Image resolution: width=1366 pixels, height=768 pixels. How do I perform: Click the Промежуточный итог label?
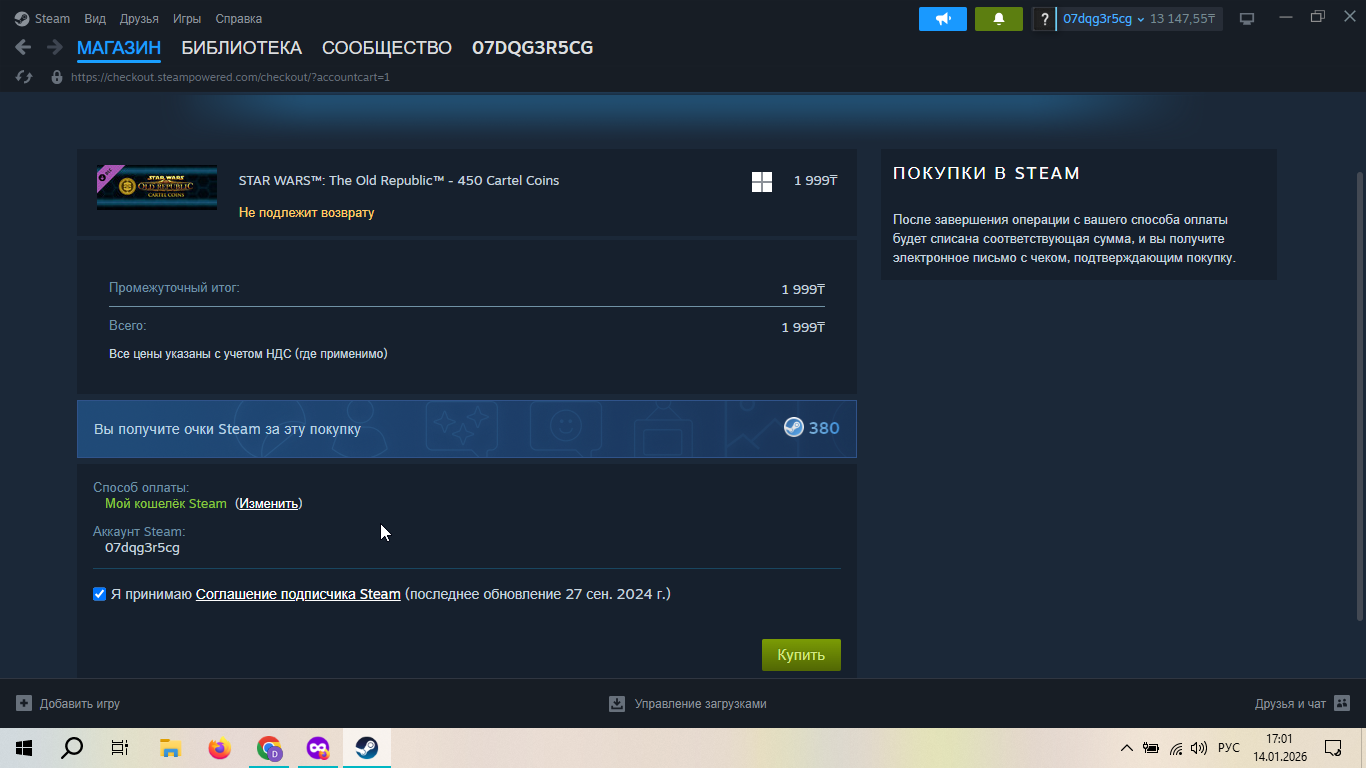[174, 288]
